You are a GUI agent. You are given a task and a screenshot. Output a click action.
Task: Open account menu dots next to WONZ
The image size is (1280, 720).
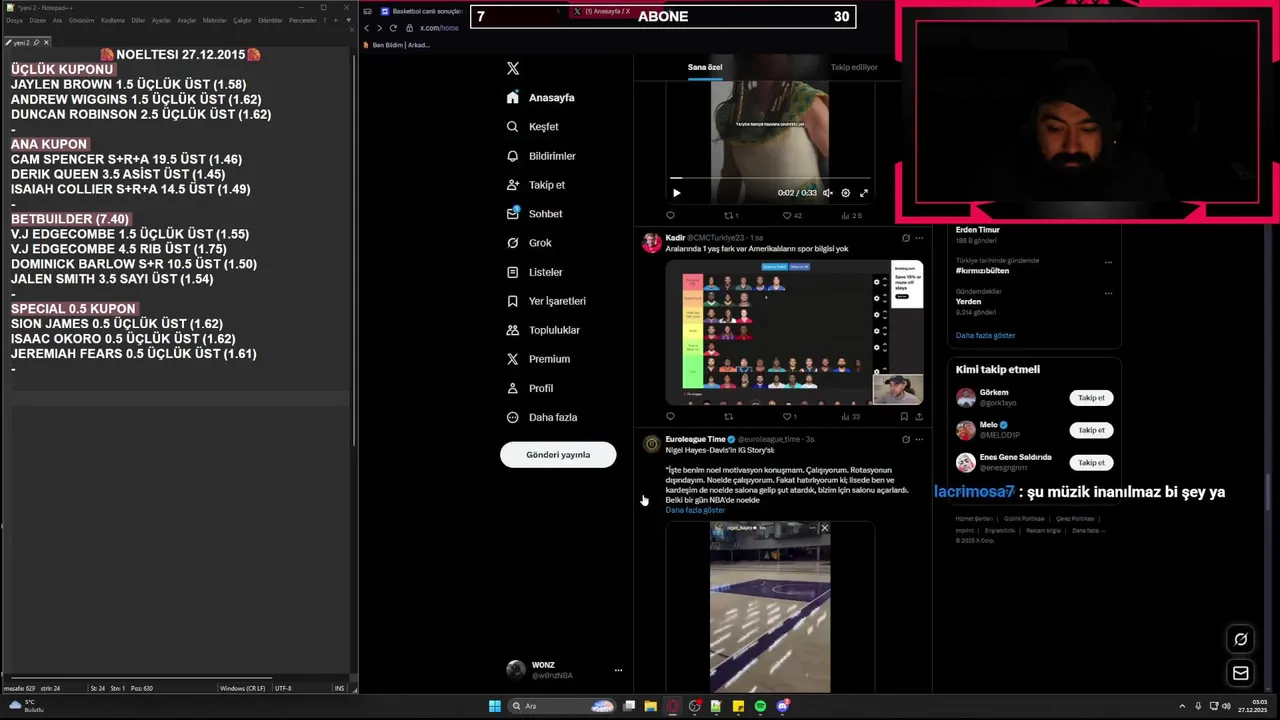tap(618, 670)
